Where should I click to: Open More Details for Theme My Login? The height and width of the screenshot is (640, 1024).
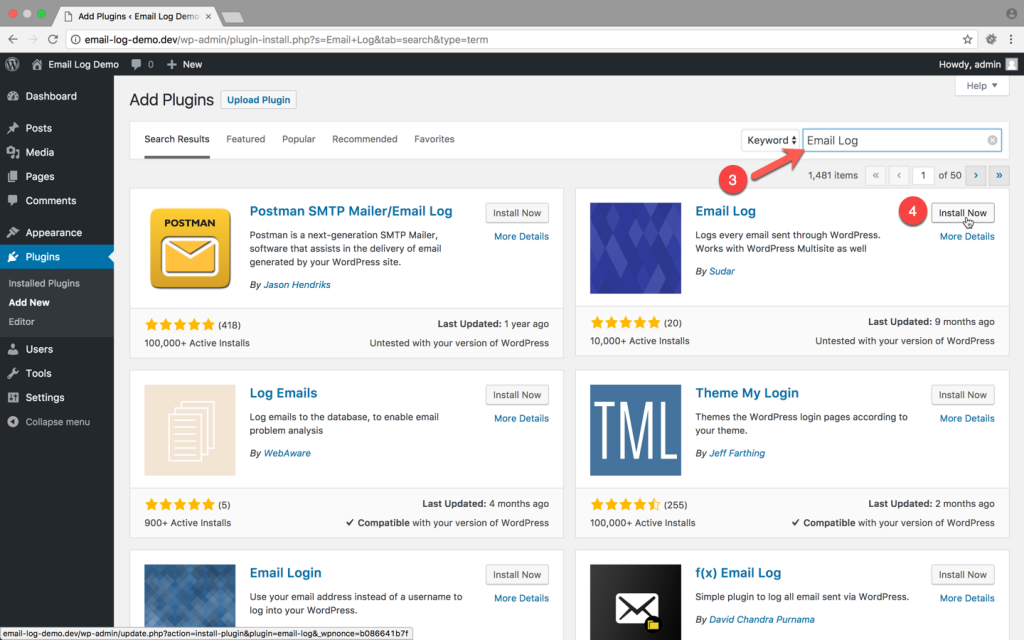tap(967, 419)
